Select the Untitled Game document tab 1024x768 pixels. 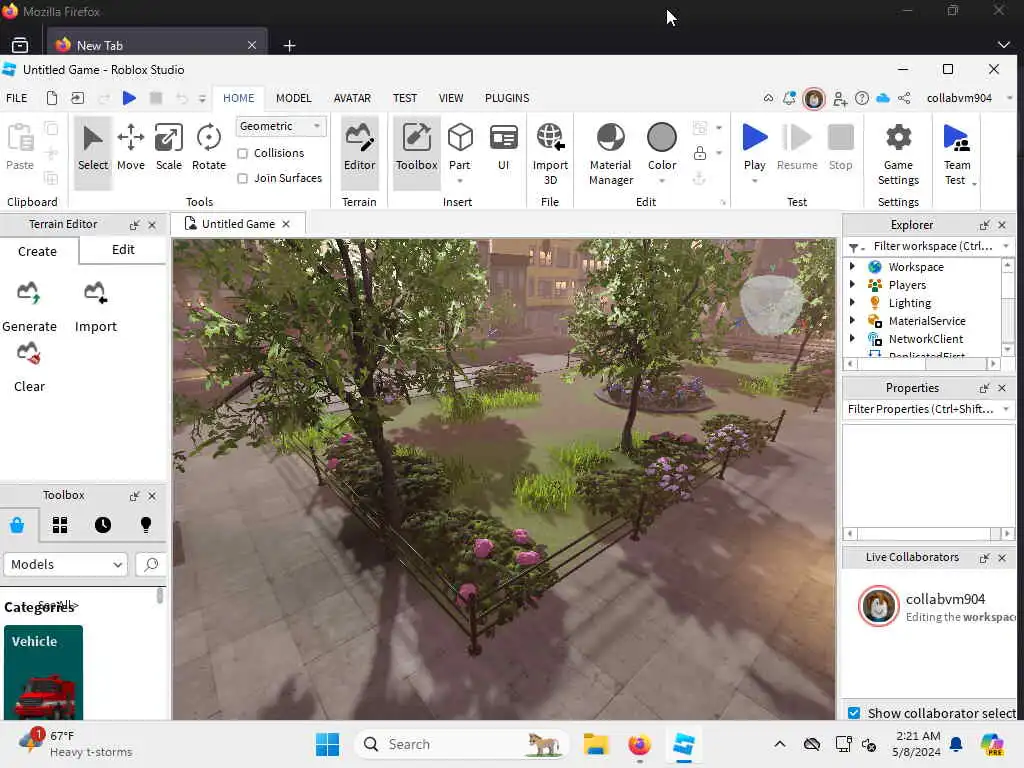(x=238, y=224)
